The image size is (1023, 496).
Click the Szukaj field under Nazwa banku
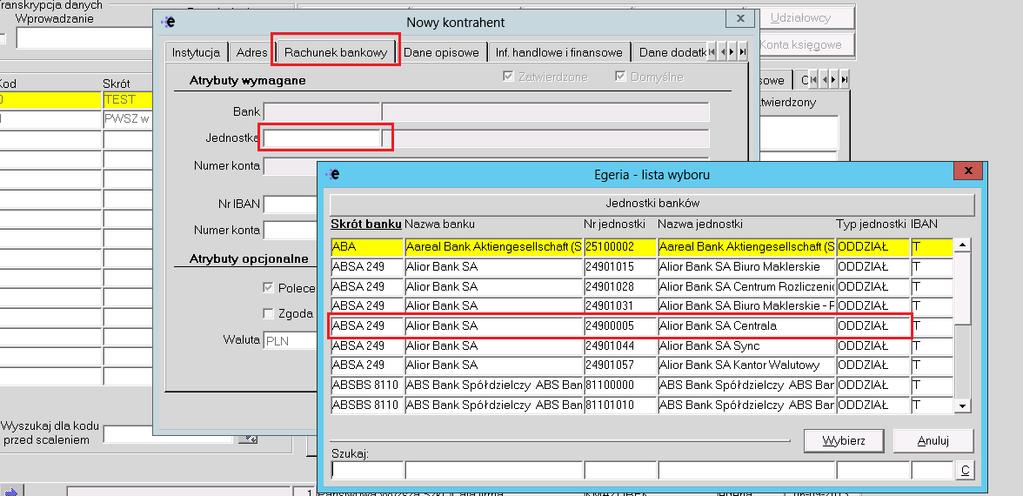493,470
